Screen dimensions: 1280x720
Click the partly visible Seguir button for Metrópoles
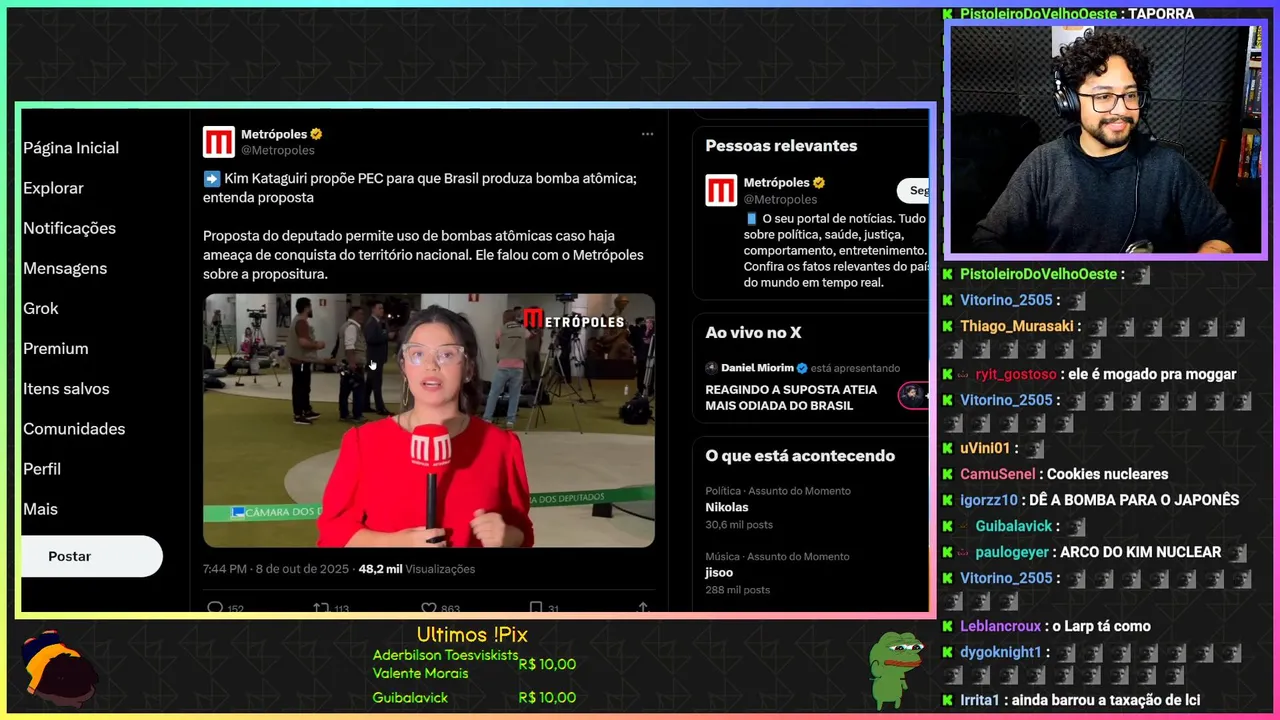pyautogui.click(x=913, y=190)
